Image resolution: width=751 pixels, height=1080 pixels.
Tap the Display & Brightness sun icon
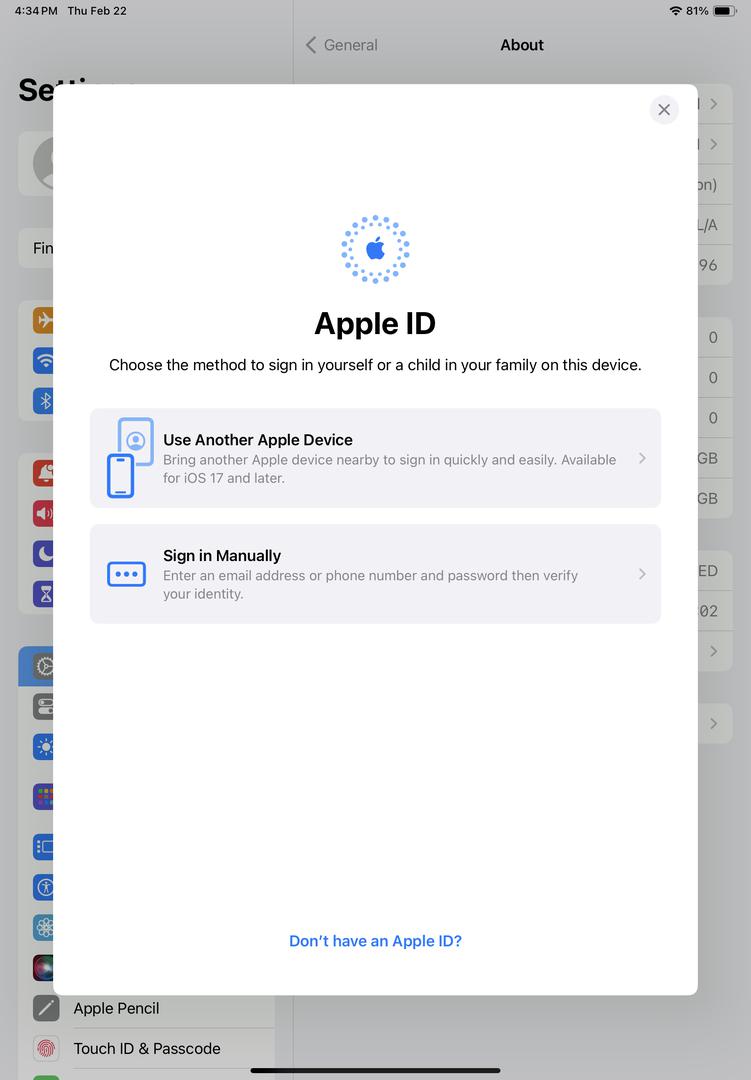[43, 747]
